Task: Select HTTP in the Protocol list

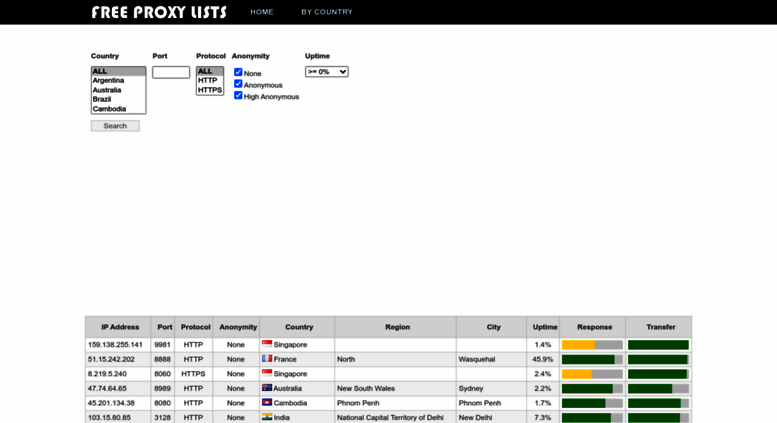Action: [x=210, y=80]
